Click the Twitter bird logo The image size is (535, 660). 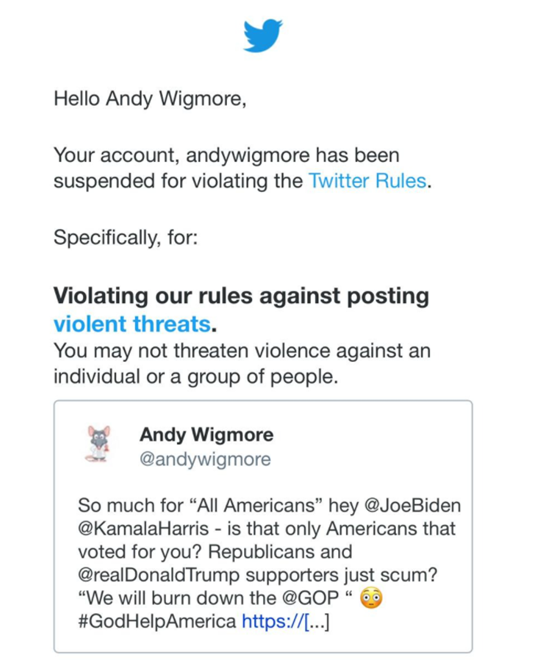(263, 35)
